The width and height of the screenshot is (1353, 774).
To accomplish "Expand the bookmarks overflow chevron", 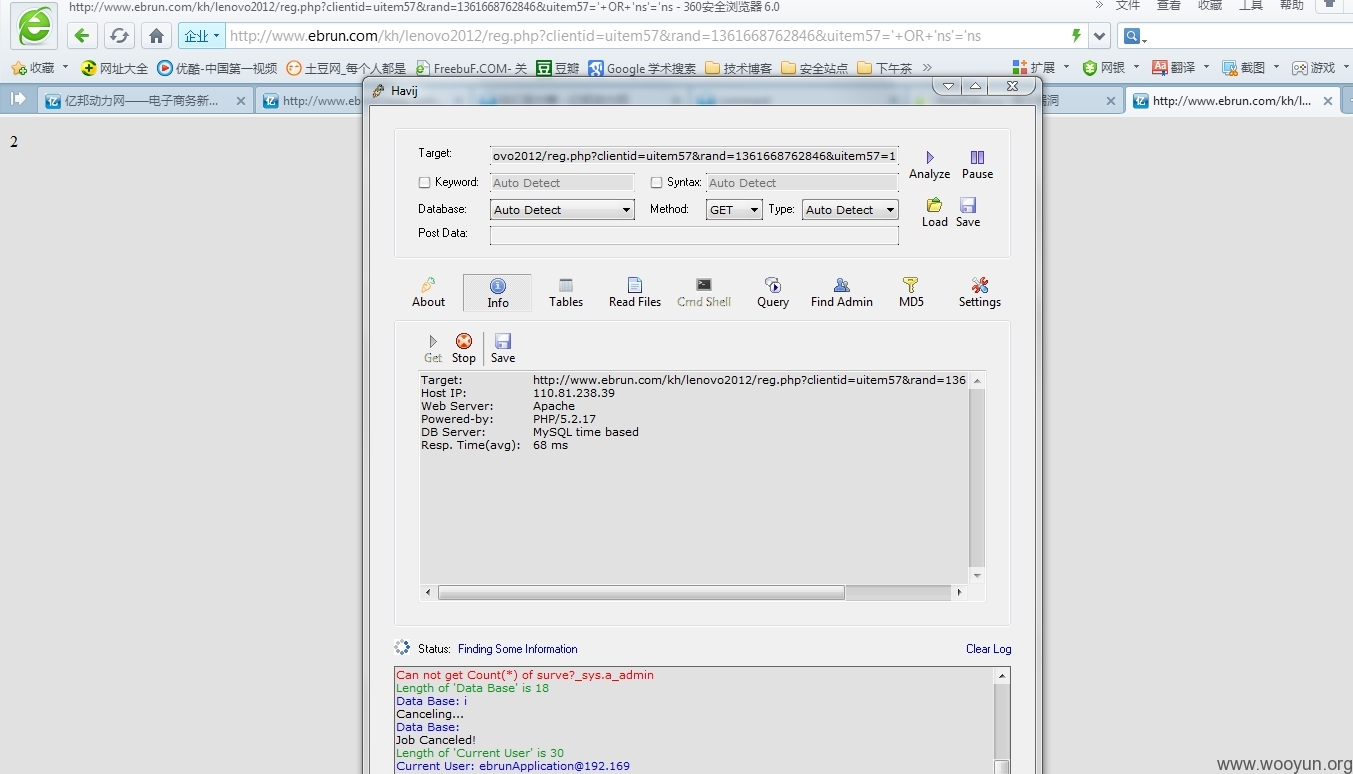I will [927, 67].
